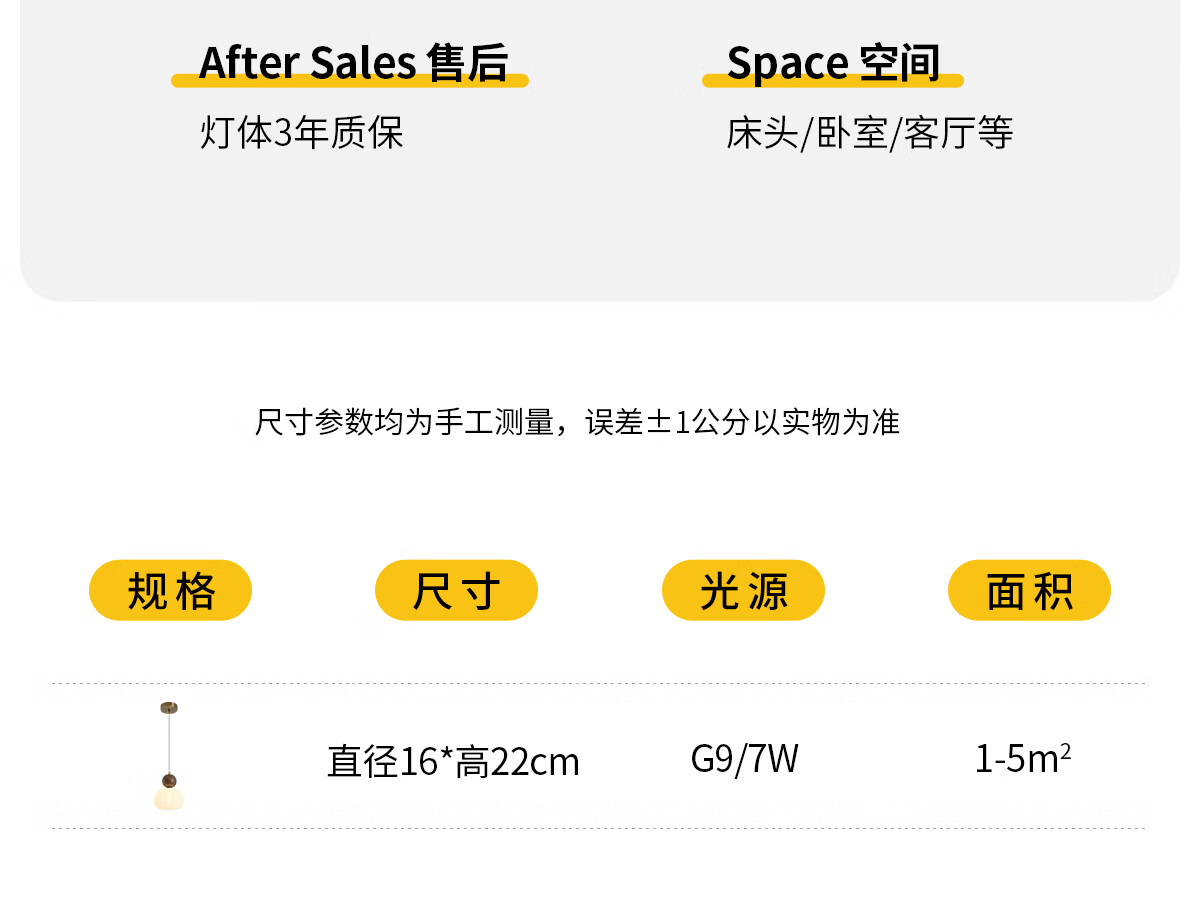Click the After Sales 售后 heading
Image resolution: width=1200 pixels, height=910 pixels.
[353, 62]
